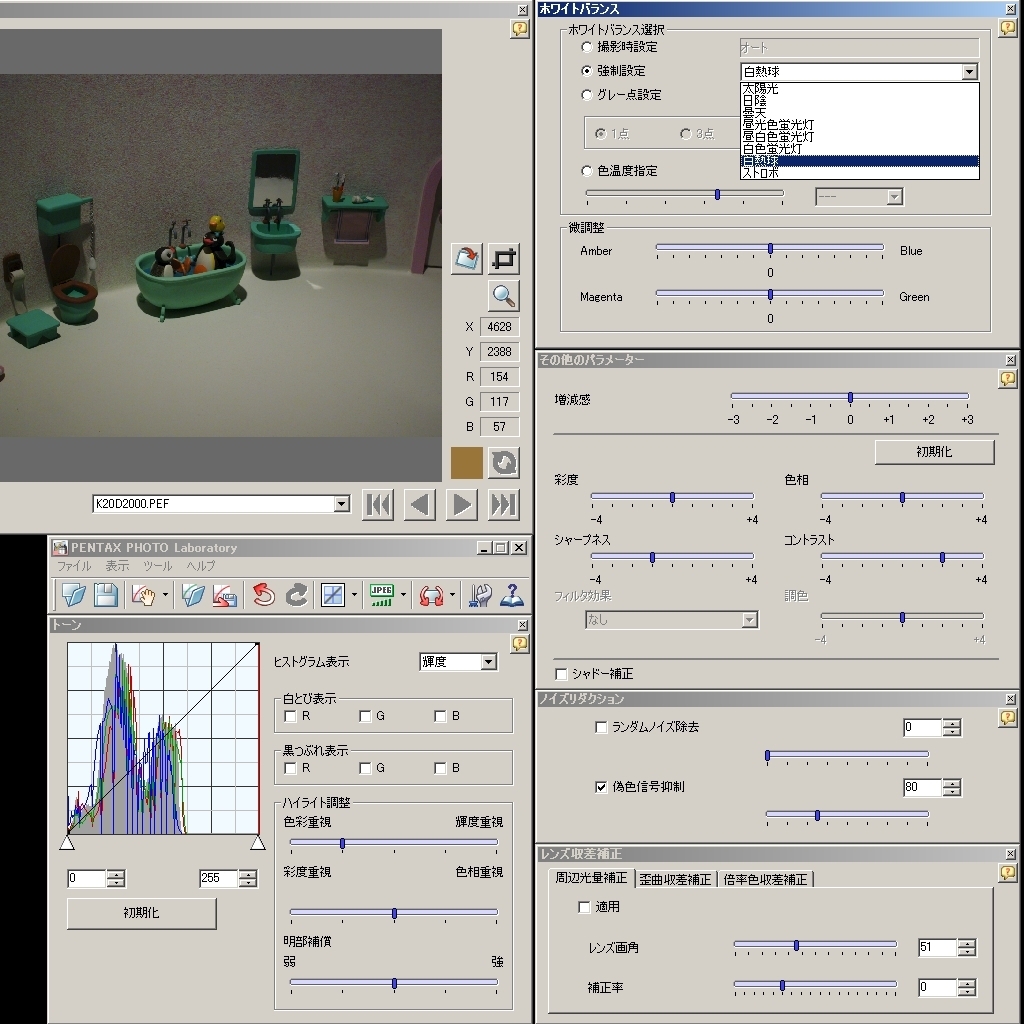Image resolution: width=1024 pixels, height=1024 pixels.
Task: Click the crop tool icon
Action: click(x=505, y=258)
